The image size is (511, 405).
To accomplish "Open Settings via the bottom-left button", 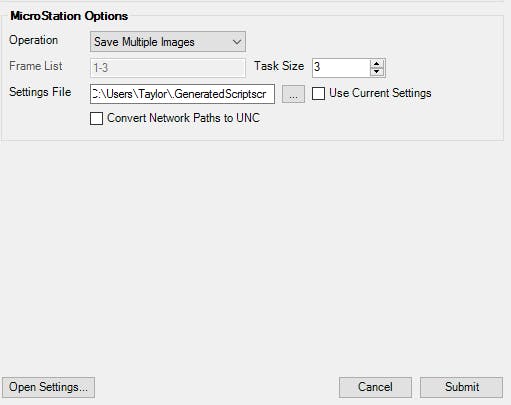I will (48, 387).
